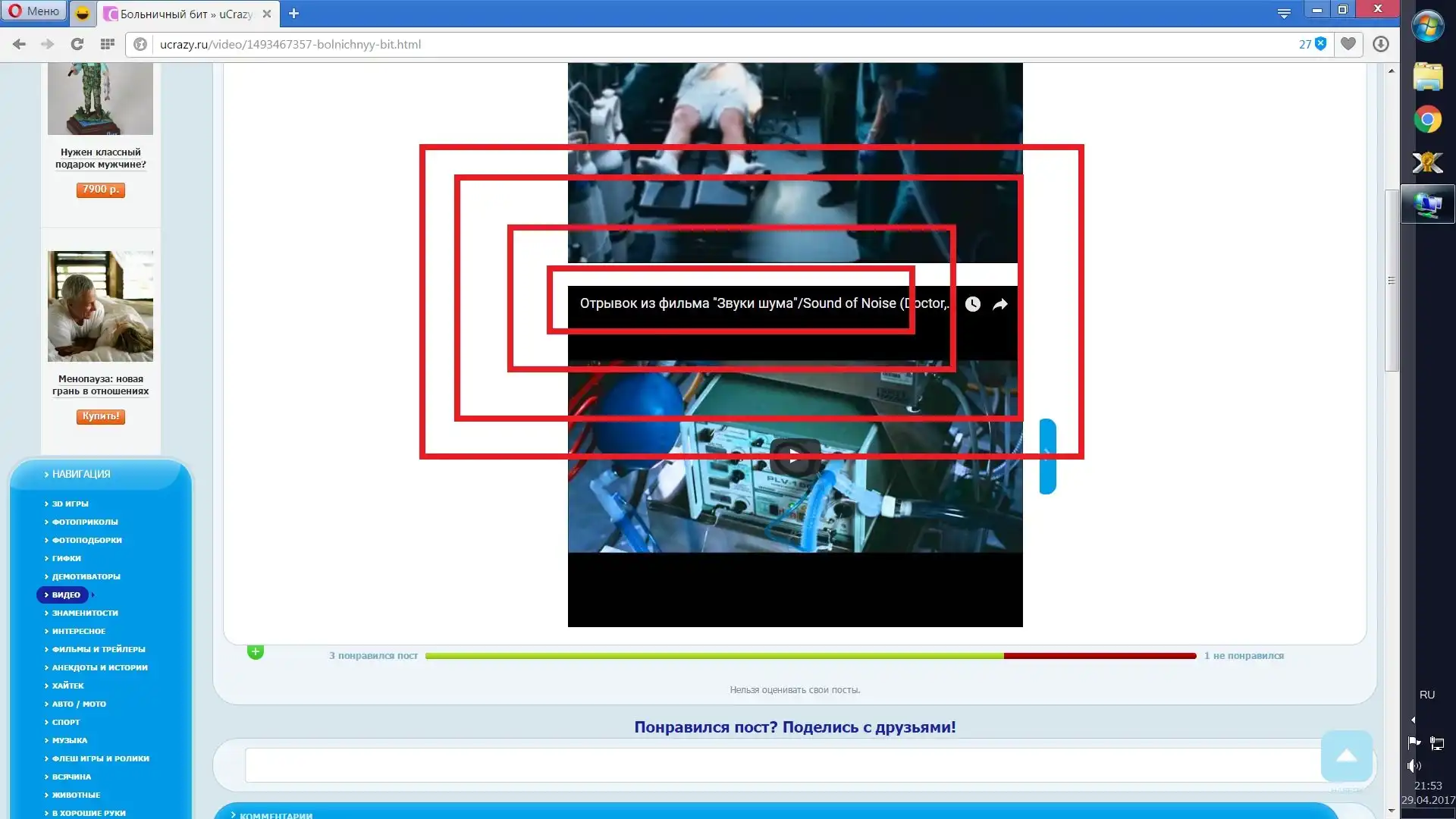Play the YouTube video

pos(794,456)
